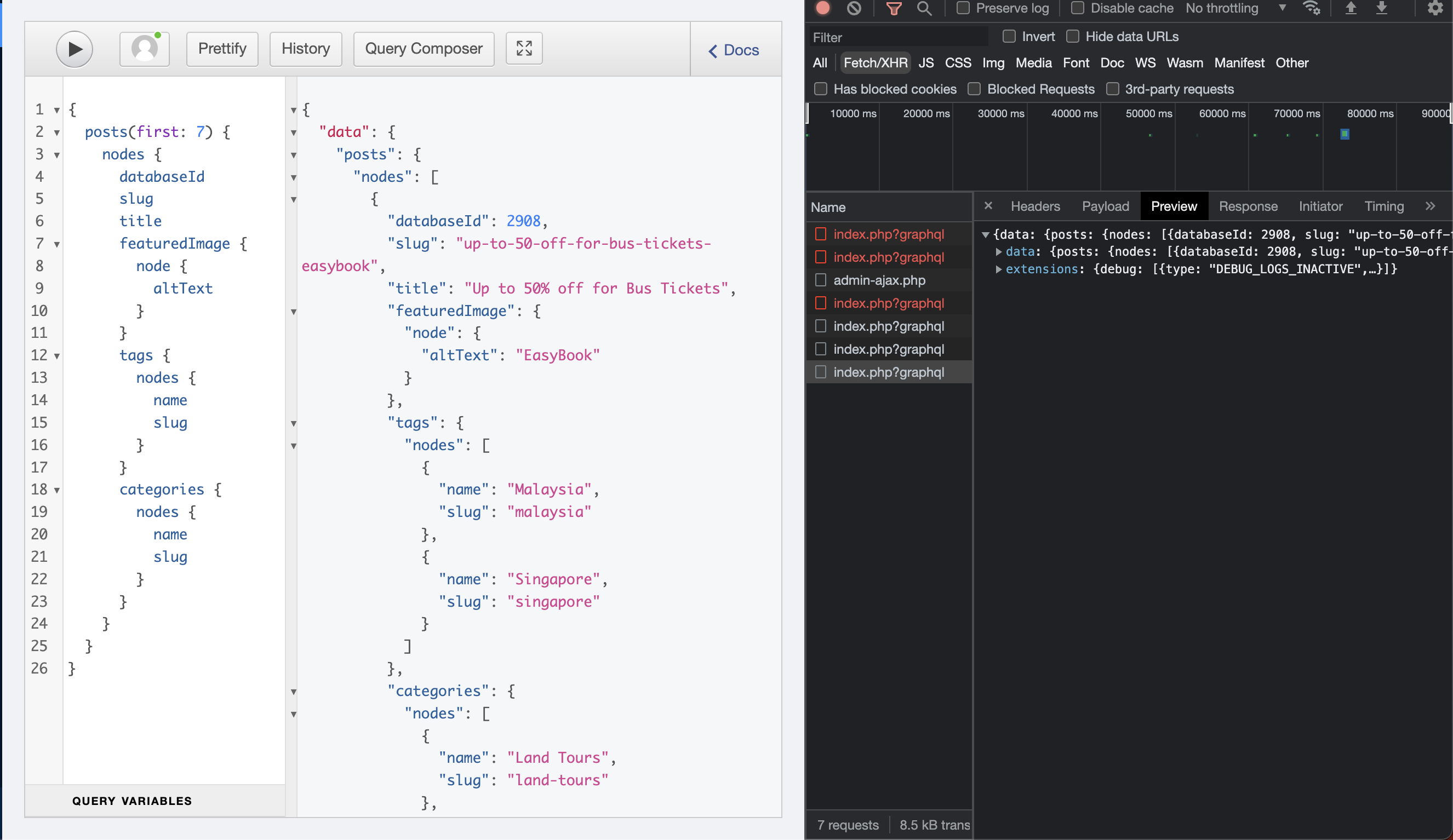This screenshot has width=1453, height=840.
Task: Collapse the featuredImage block in query editor
Action: coord(57,244)
